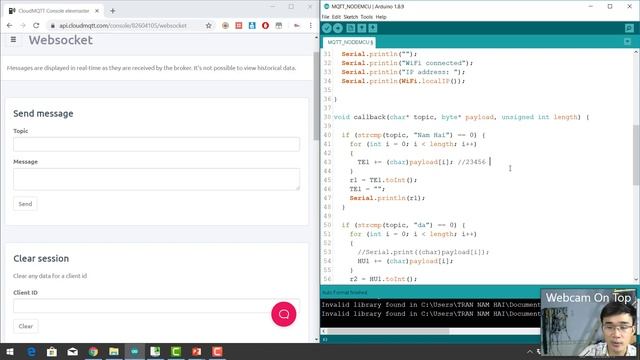This screenshot has width=640, height=360.
Task: Open Microsoft Edge from the taskbar
Action: tap(31, 351)
